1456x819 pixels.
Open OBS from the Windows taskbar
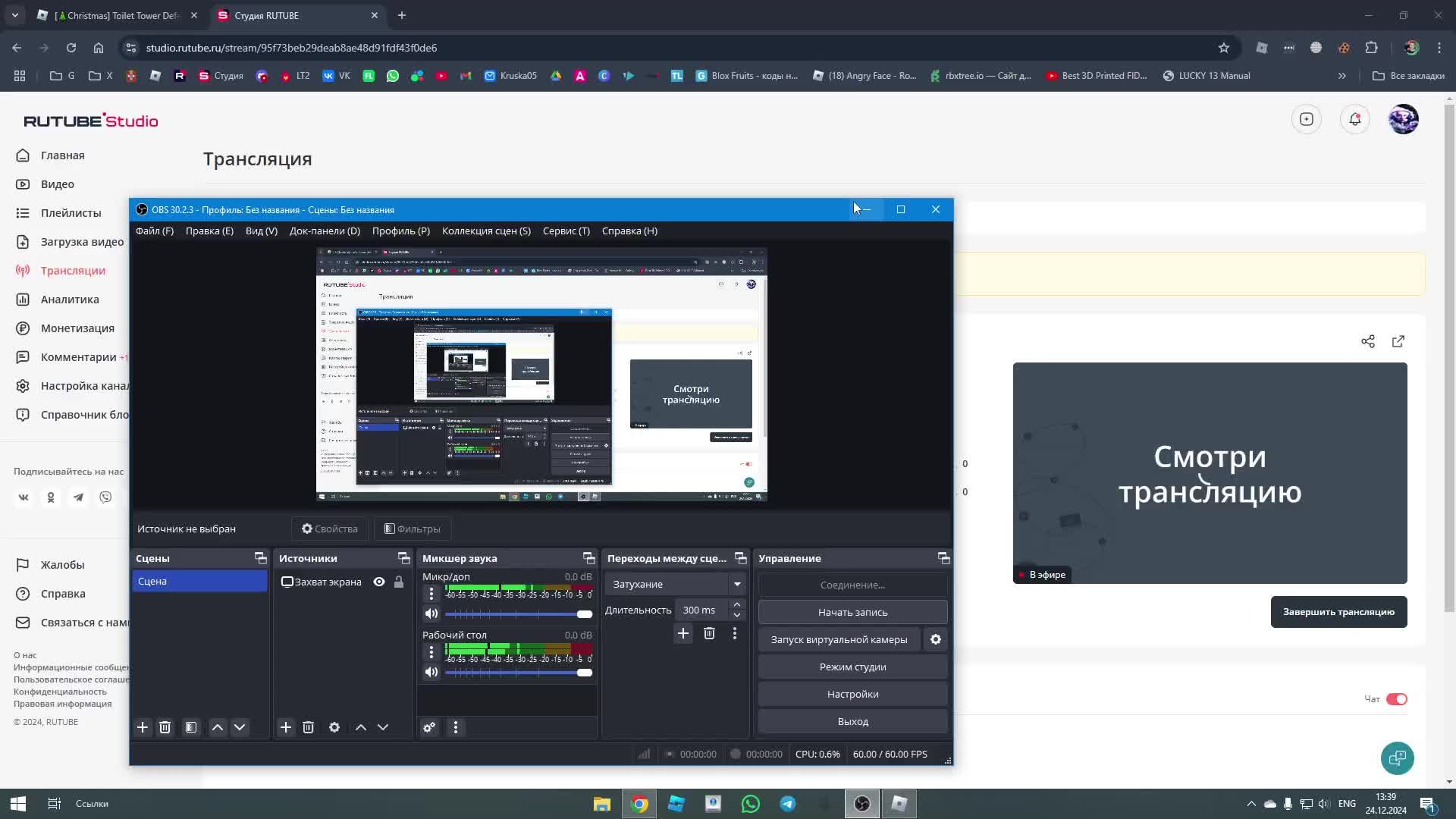click(862, 804)
